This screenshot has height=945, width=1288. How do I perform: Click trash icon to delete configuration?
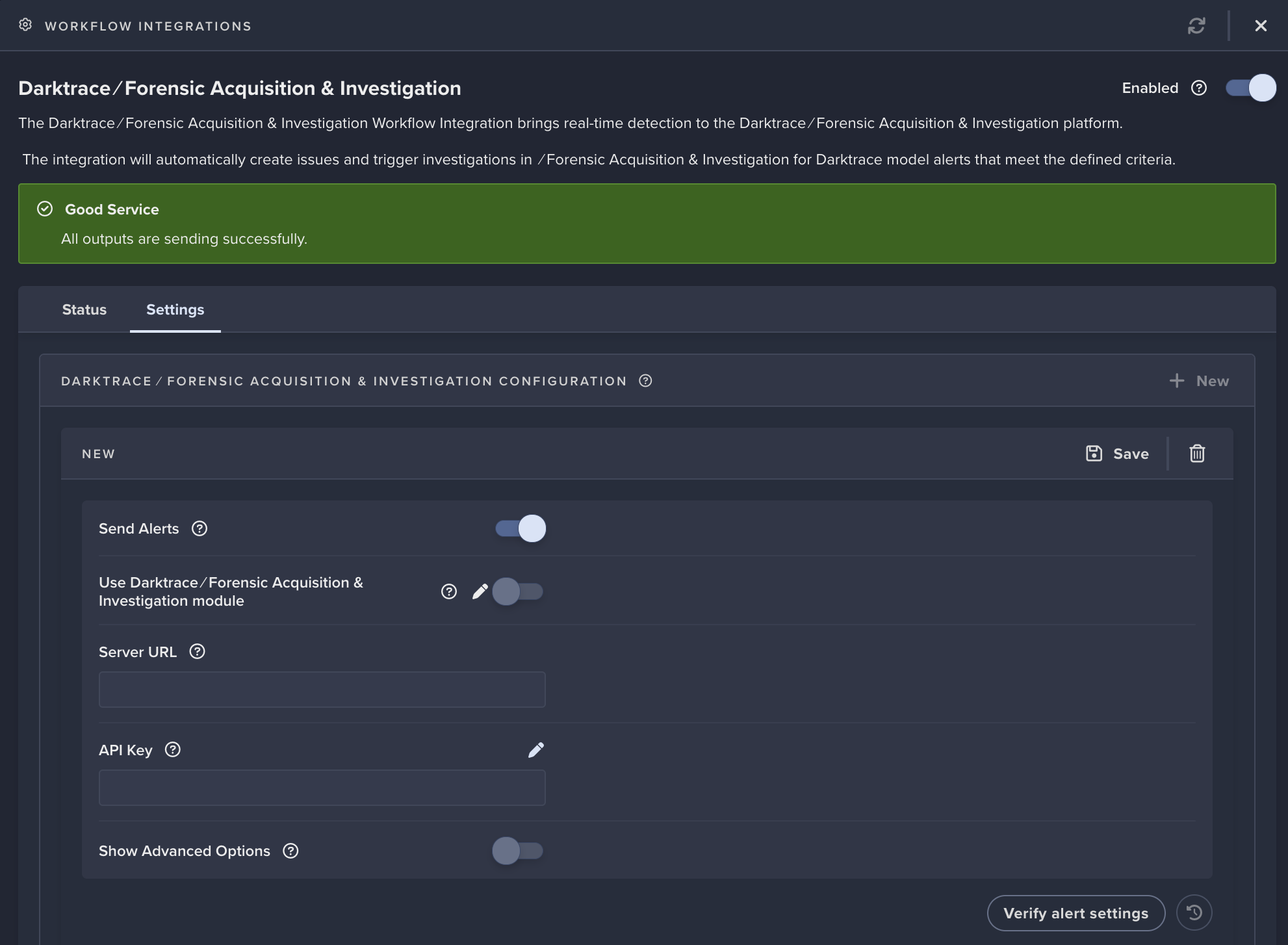click(1197, 454)
